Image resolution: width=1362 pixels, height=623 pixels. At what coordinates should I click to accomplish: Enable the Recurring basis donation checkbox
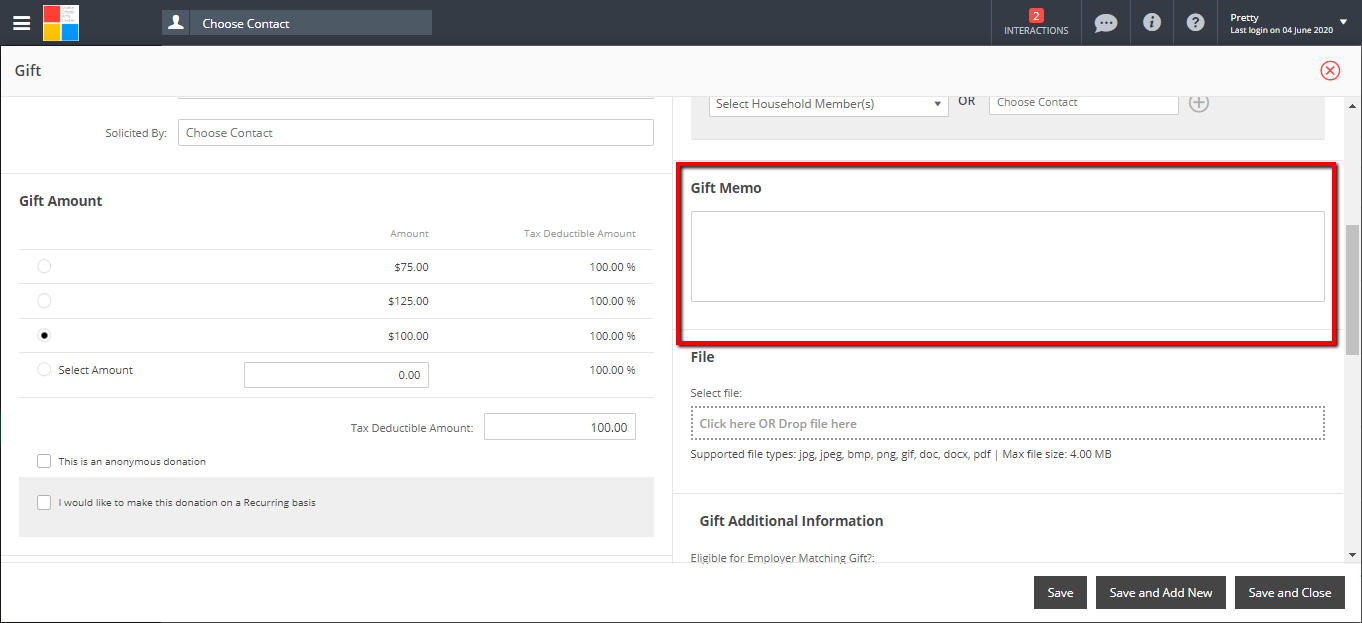coord(44,502)
